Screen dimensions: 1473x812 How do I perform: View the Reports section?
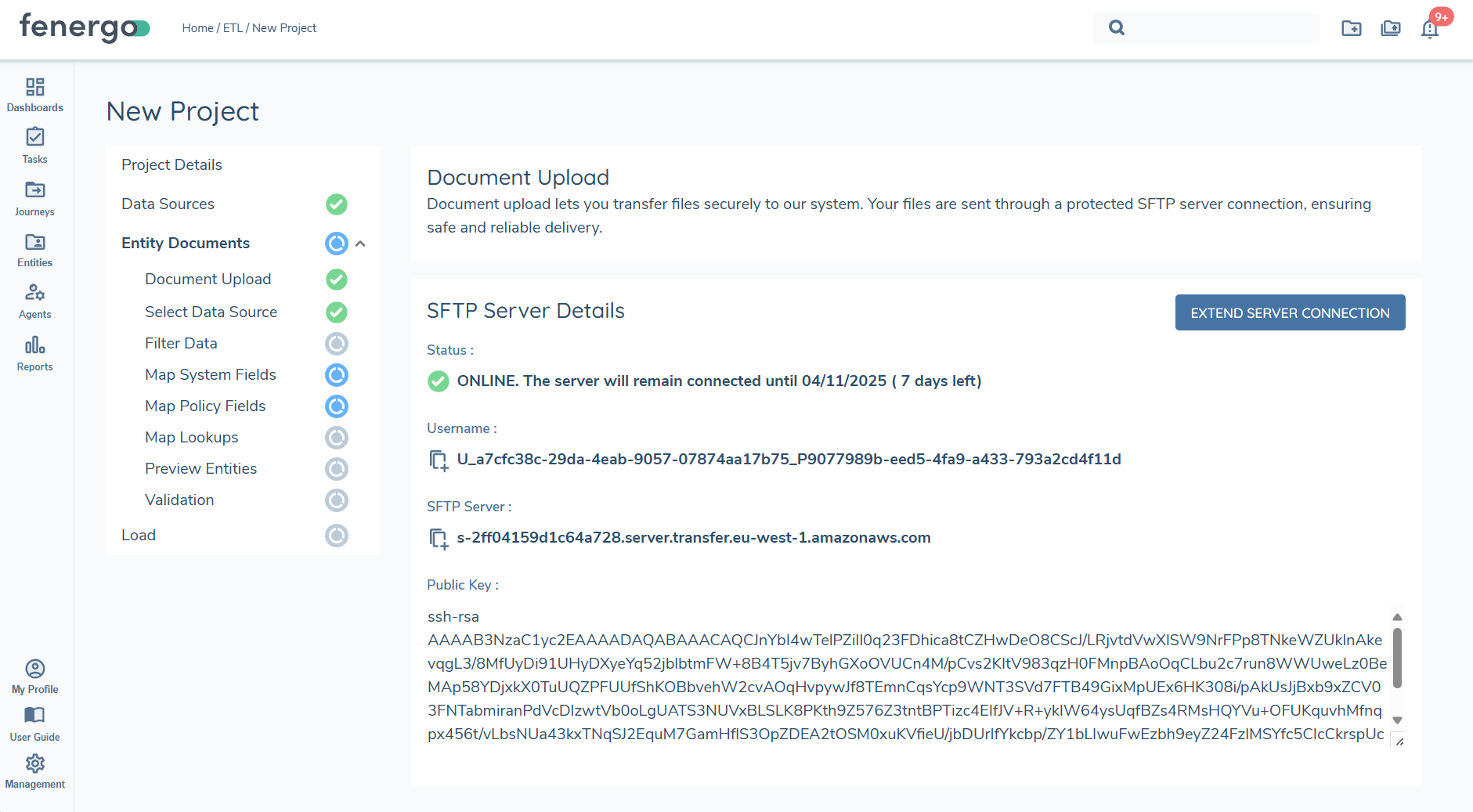click(34, 352)
